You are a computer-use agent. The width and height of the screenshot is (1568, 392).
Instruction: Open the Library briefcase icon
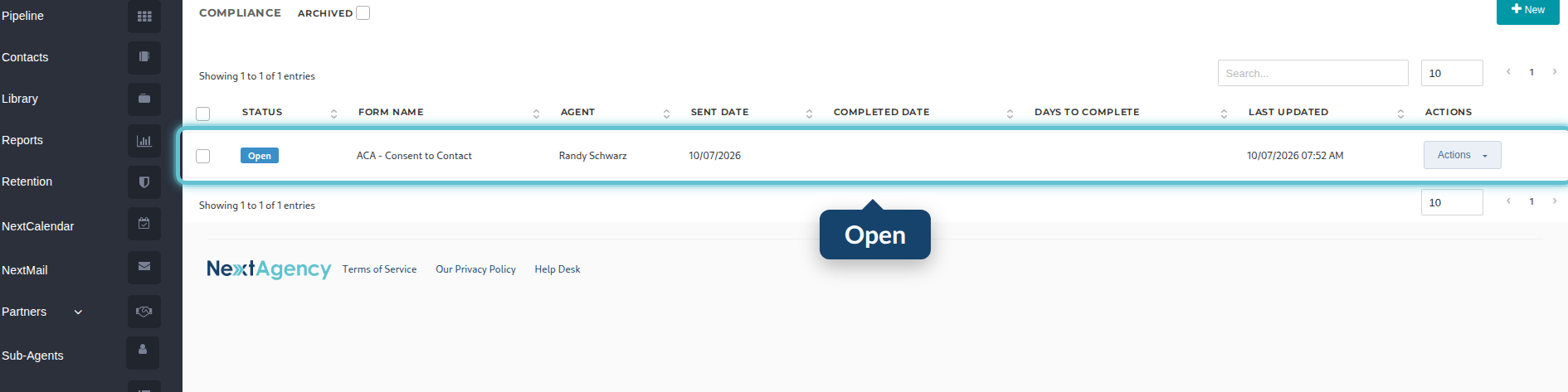coord(144,99)
